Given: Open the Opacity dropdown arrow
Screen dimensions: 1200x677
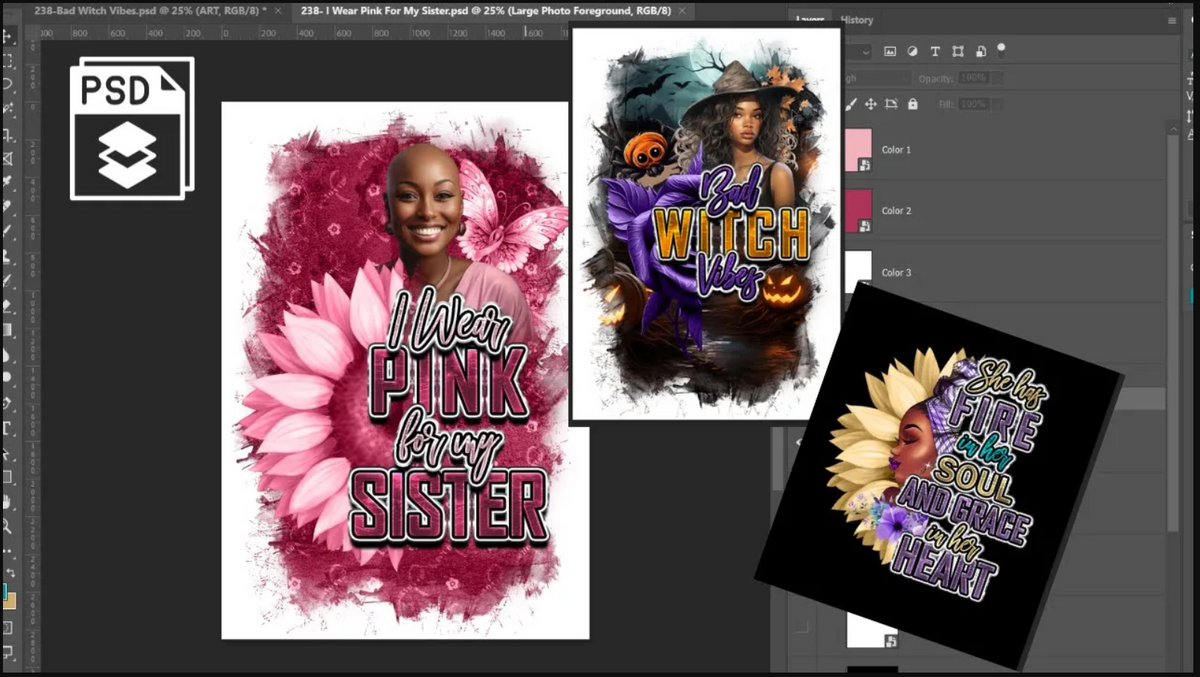Looking at the screenshot, I should [x=996, y=78].
